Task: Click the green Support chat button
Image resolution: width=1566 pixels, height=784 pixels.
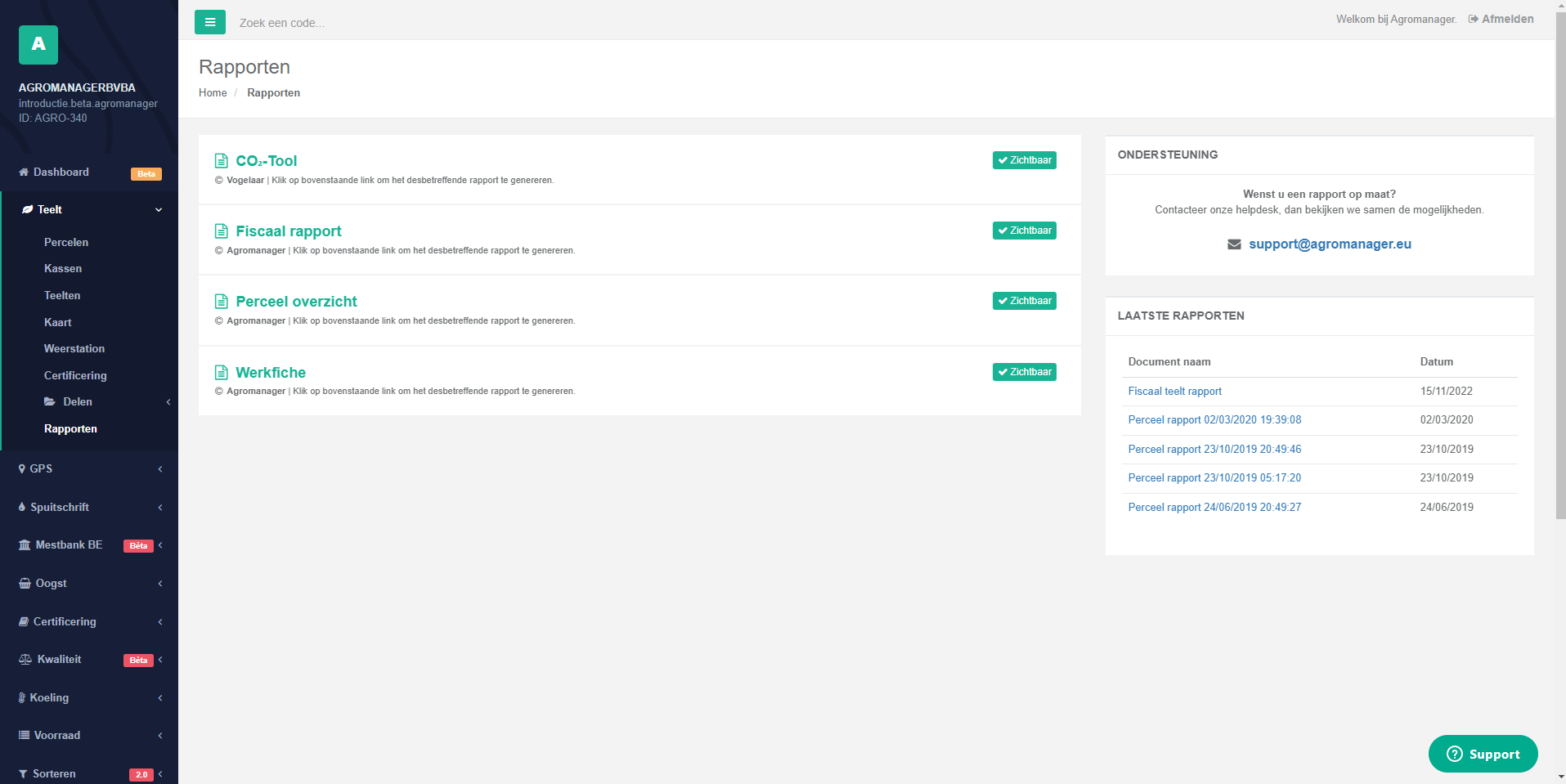Action: click(x=1483, y=754)
